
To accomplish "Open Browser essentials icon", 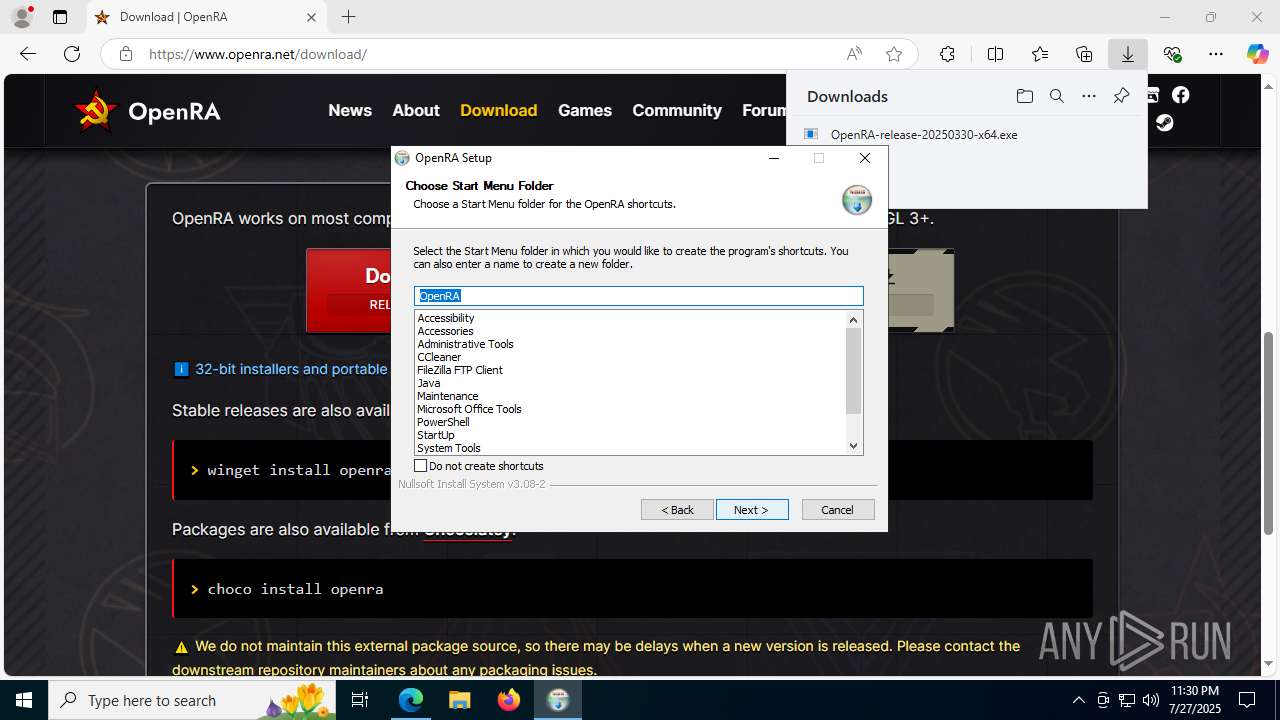I will [1172, 54].
